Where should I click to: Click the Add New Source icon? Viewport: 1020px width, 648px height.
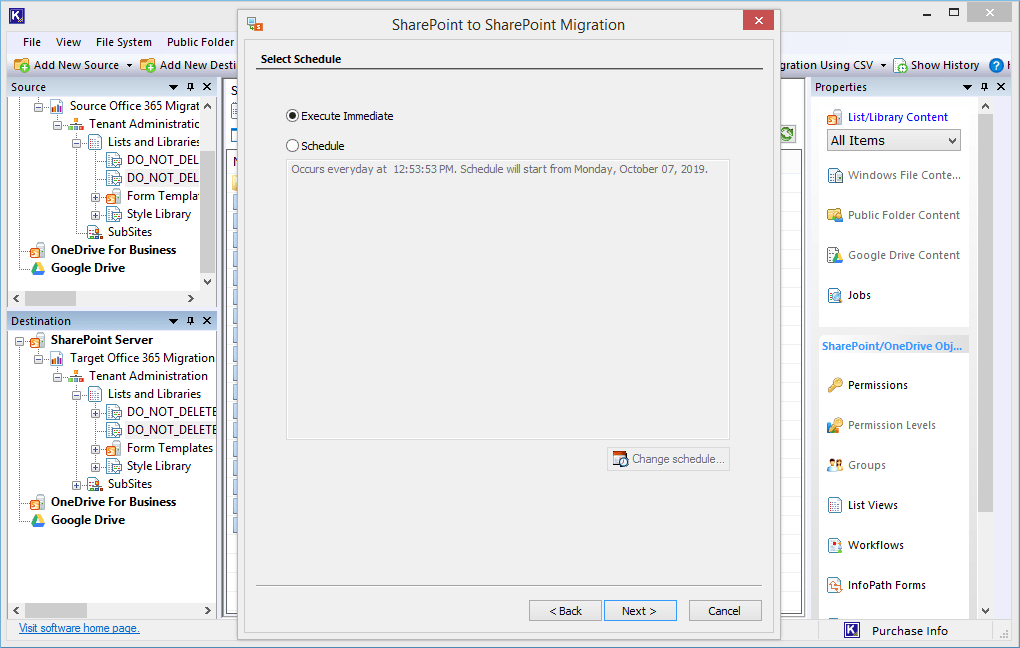point(22,65)
